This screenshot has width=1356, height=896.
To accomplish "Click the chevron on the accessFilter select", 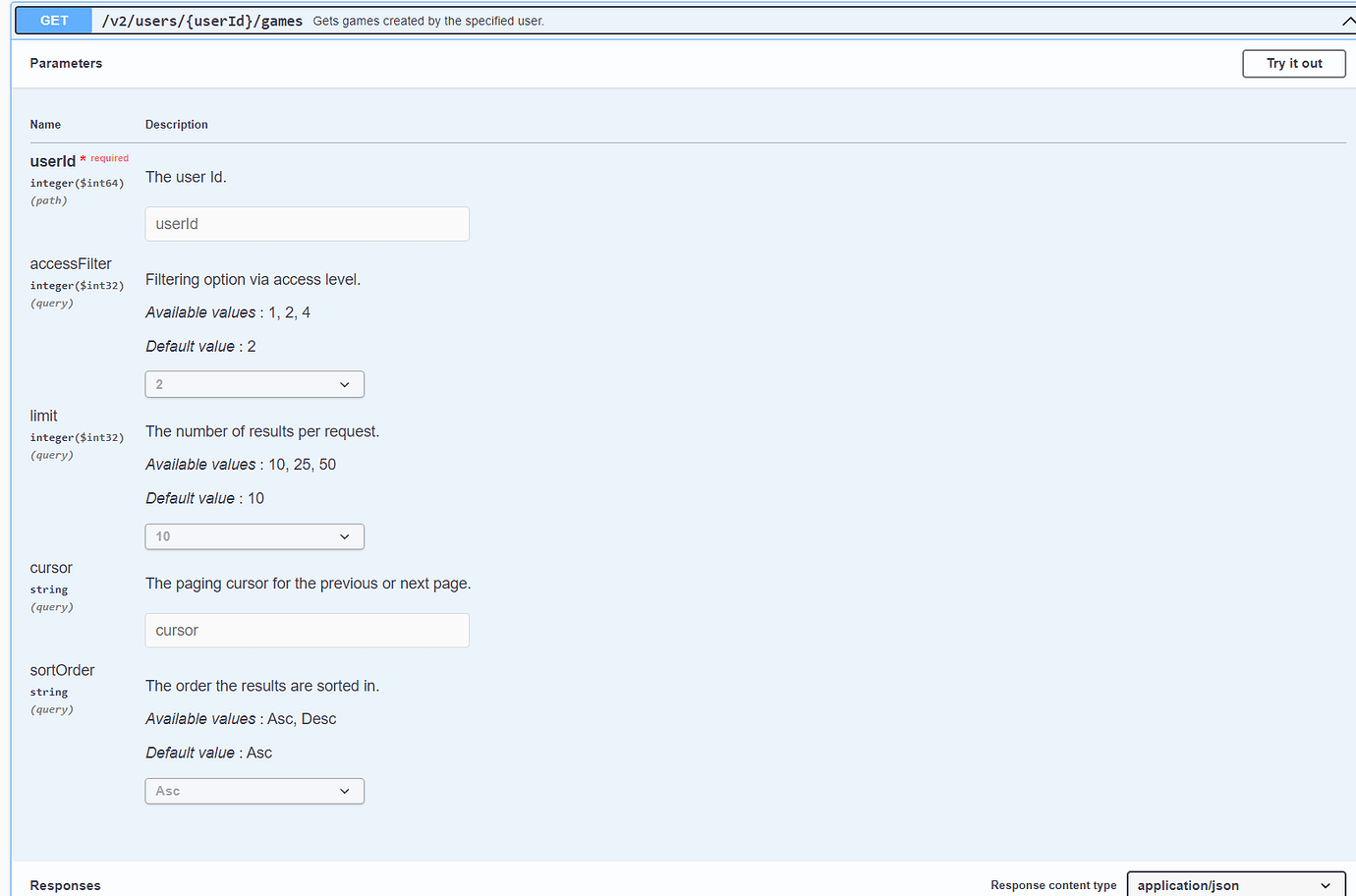I will [345, 384].
